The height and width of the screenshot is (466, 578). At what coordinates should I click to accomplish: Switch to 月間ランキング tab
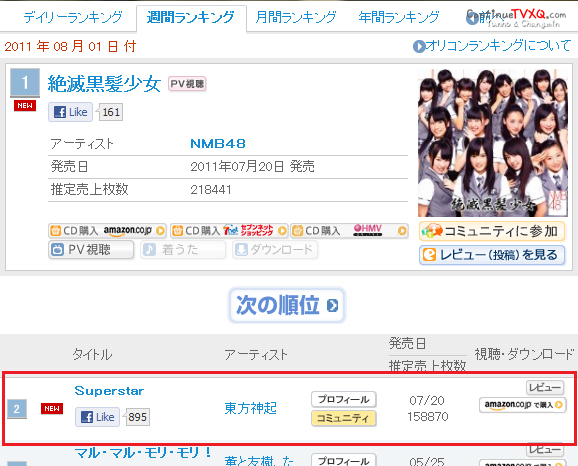pos(296,17)
